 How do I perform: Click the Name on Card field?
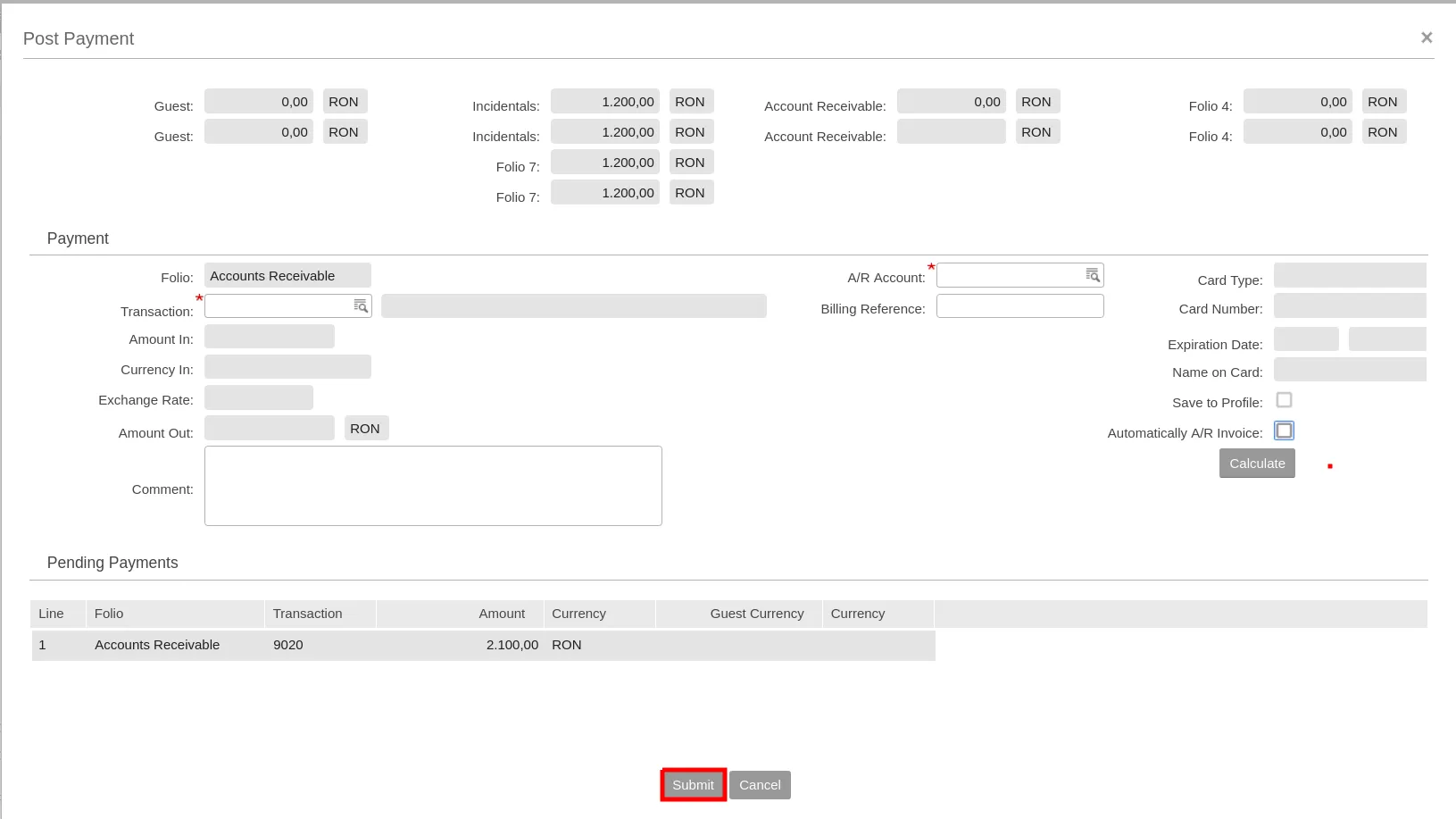coord(1350,370)
